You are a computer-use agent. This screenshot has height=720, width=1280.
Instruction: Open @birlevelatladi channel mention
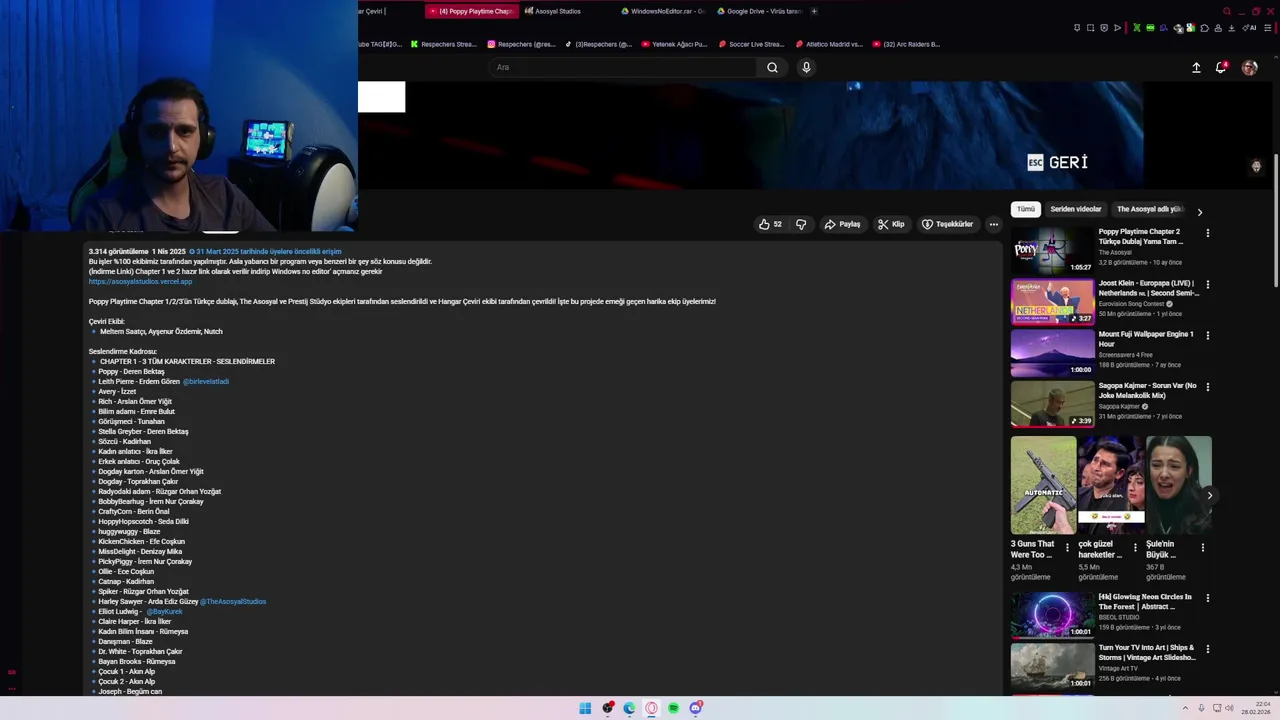[x=206, y=381]
